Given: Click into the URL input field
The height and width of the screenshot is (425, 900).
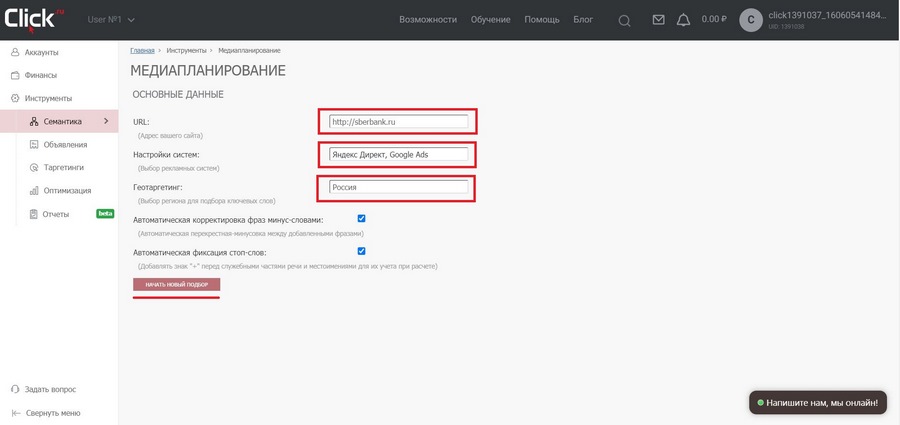Looking at the screenshot, I should coord(398,122).
